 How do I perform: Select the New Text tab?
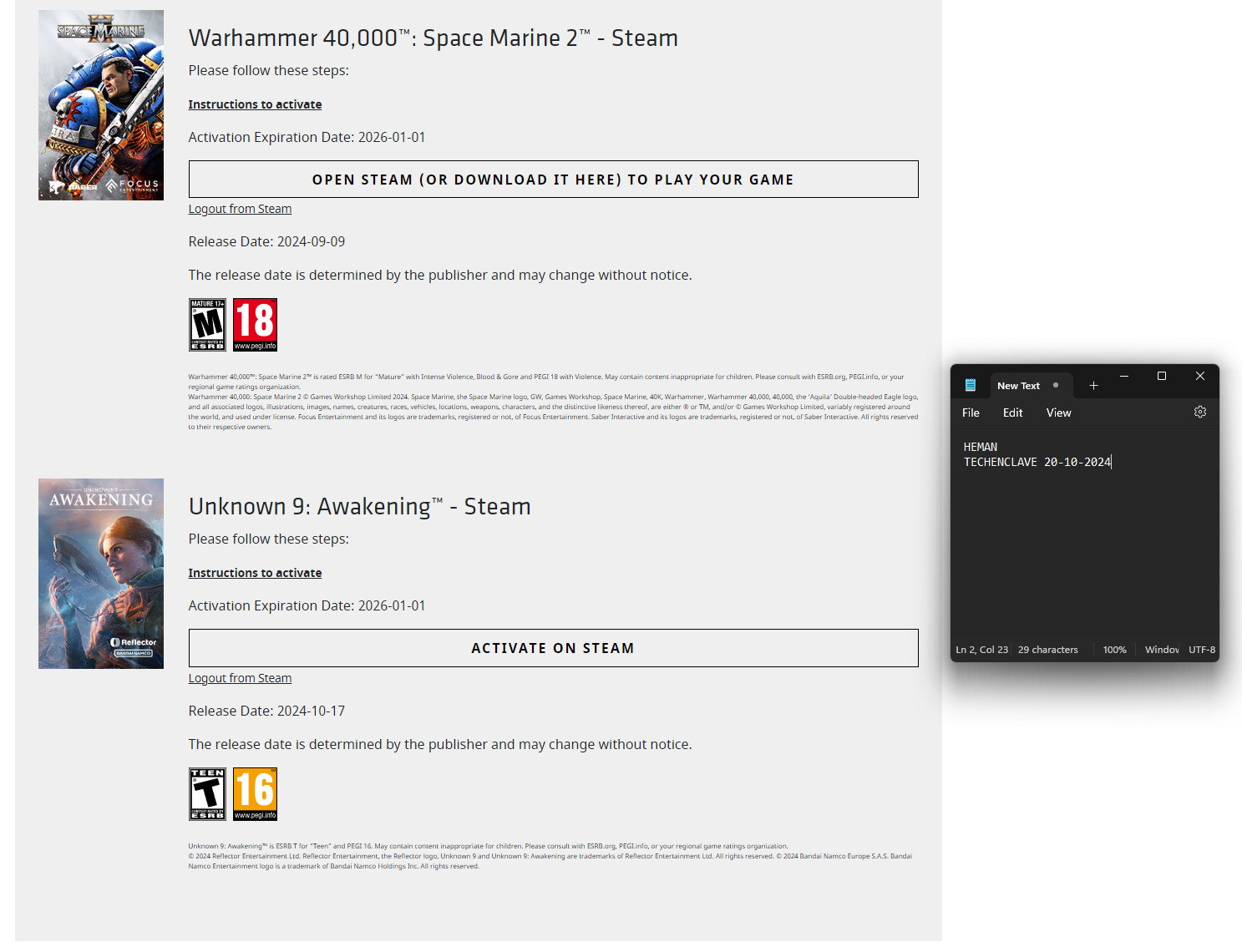[x=1018, y=386]
